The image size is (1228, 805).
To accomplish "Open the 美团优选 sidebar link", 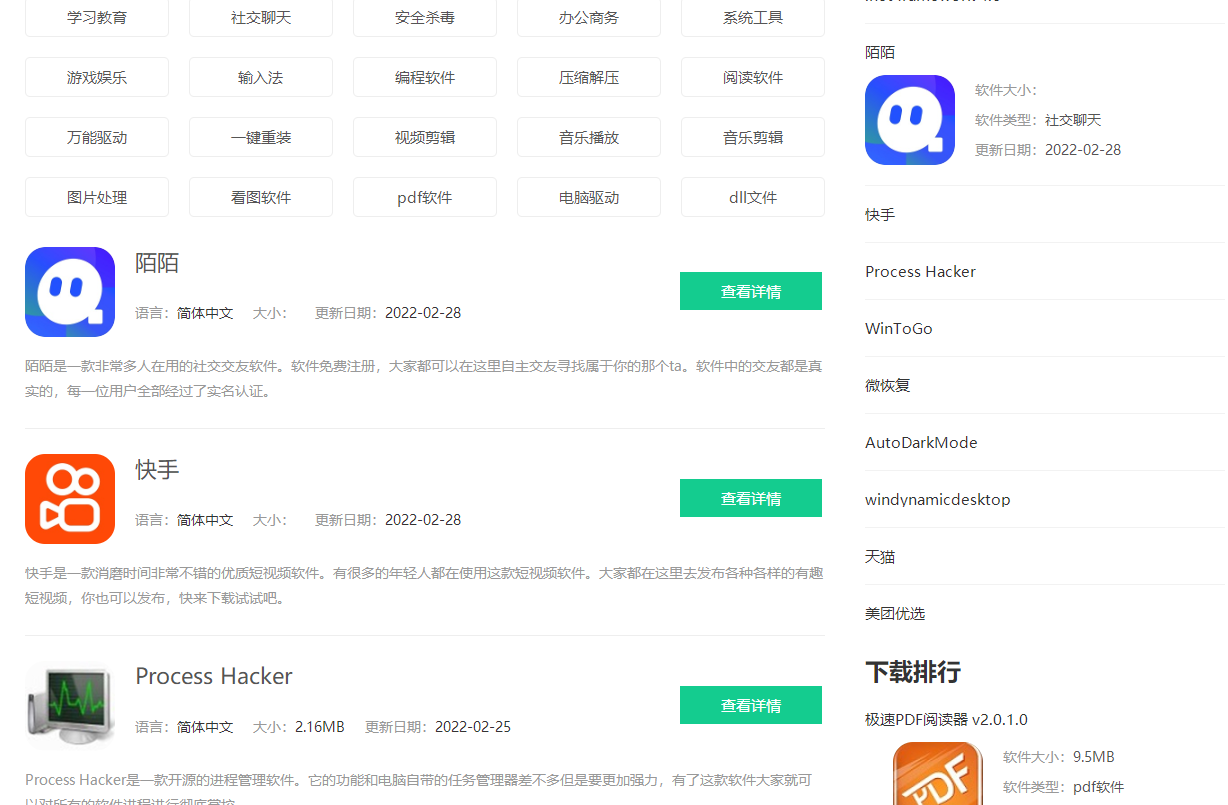I will tap(895, 613).
